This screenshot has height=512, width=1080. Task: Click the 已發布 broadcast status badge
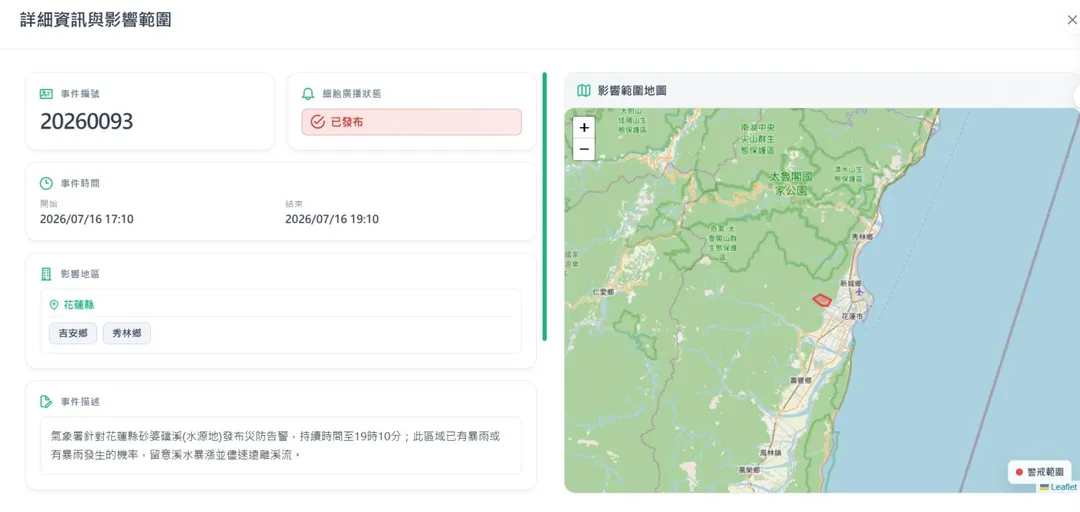click(411, 122)
